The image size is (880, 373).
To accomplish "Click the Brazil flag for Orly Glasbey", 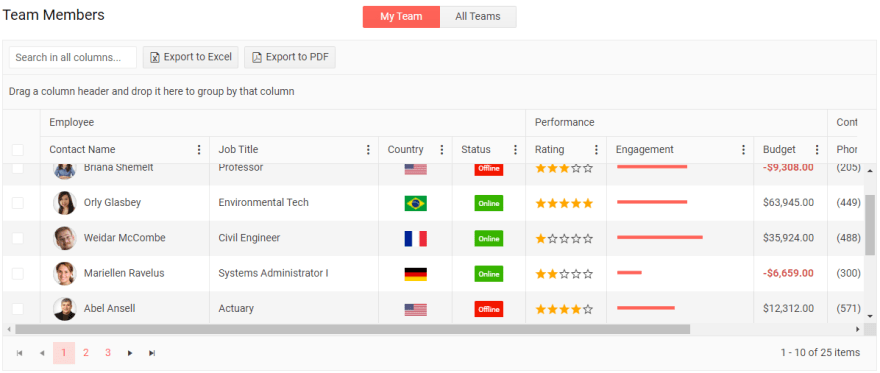I will click(415, 203).
